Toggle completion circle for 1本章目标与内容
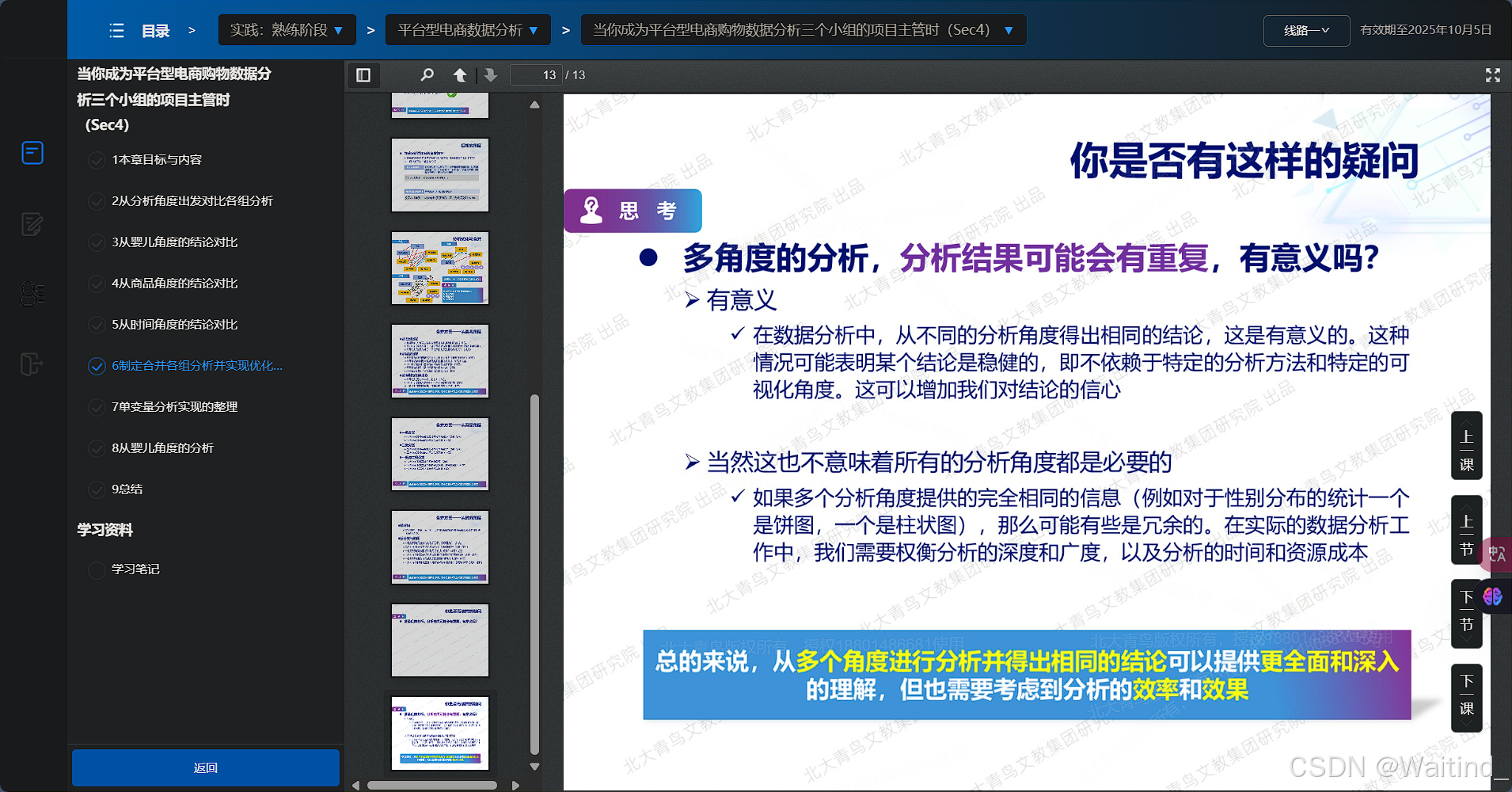Viewport: 1512px width, 792px height. pyautogui.click(x=97, y=160)
